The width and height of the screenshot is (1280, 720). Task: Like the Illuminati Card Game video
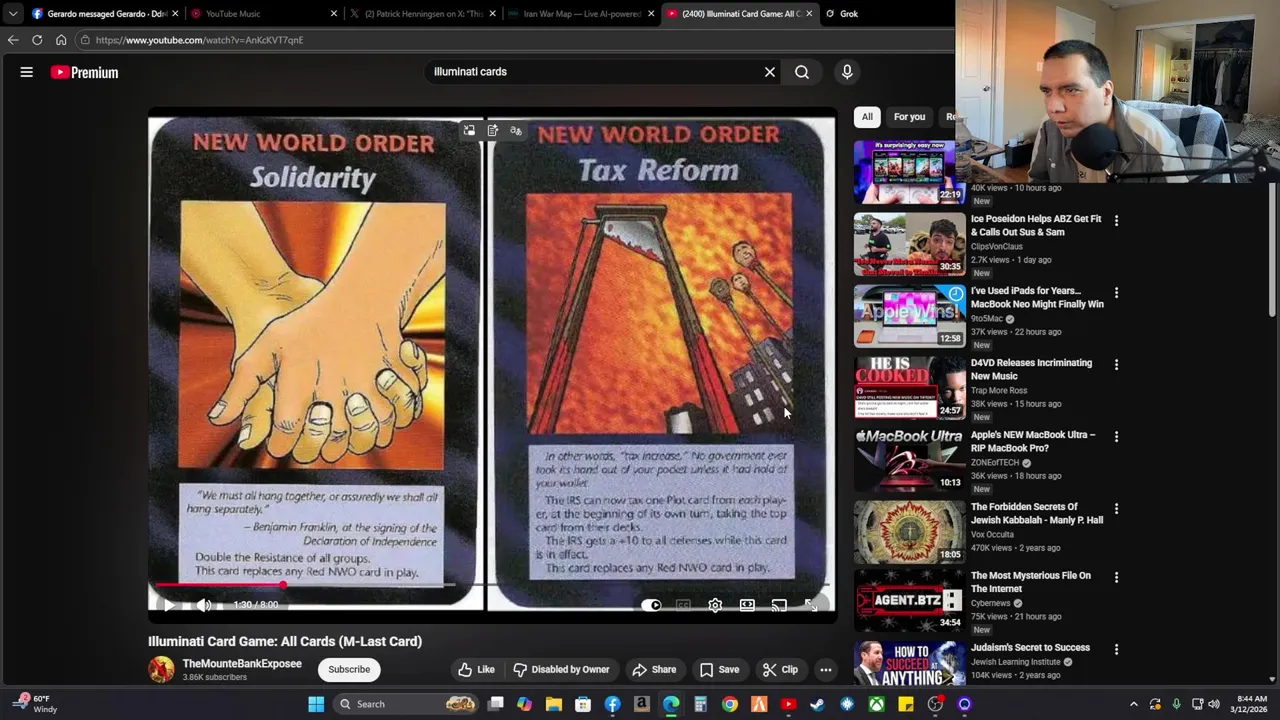point(476,669)
